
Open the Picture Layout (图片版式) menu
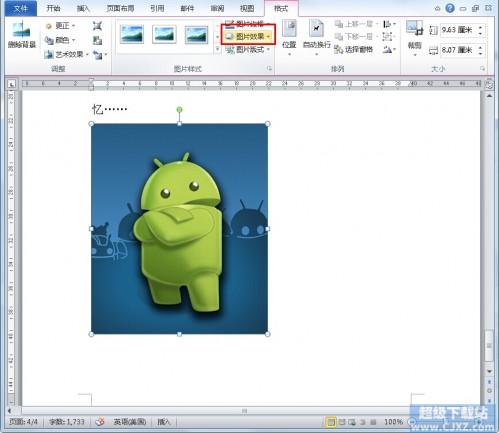247,50
